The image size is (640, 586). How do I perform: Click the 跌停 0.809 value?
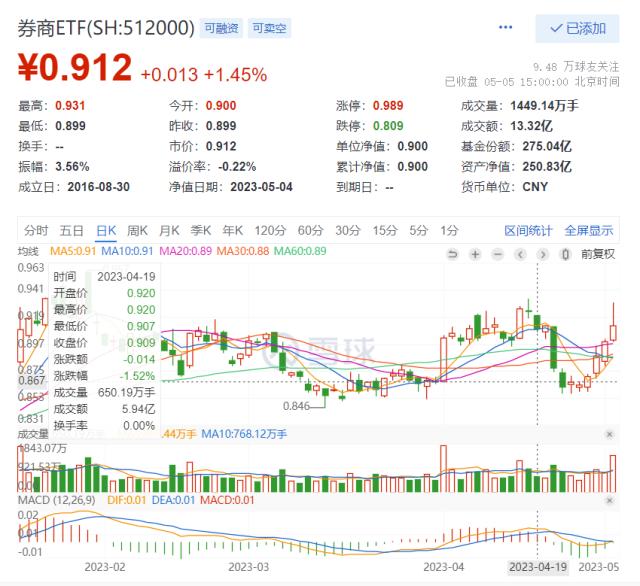388,126
